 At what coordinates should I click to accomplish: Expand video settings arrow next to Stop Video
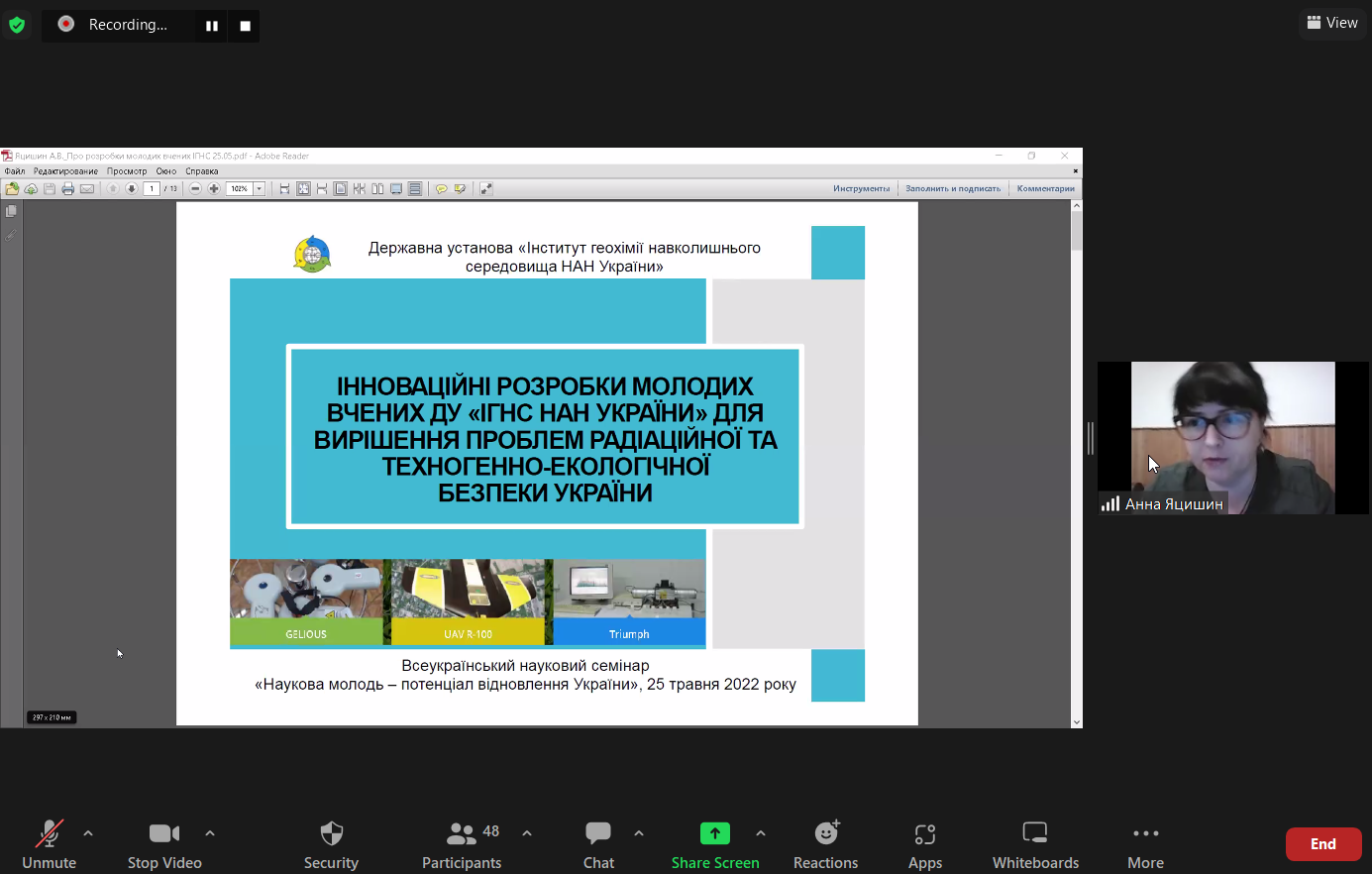(210, 833)
